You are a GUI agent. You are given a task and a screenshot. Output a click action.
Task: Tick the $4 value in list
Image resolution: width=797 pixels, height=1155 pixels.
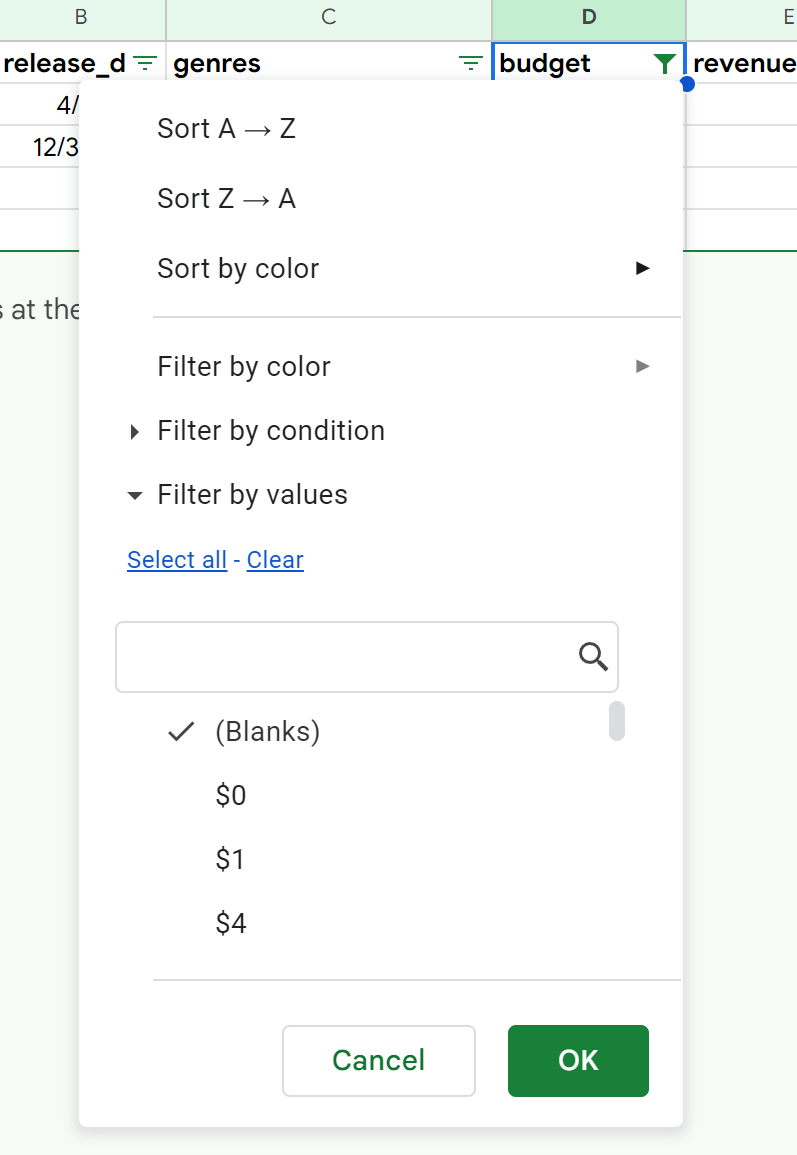tap(231, 924)
